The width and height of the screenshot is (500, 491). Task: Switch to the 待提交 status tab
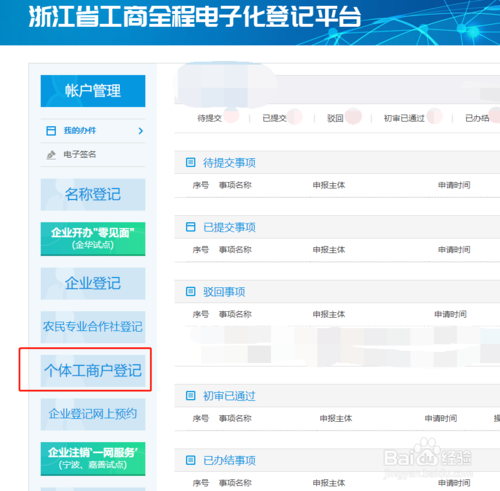point(209,118)
